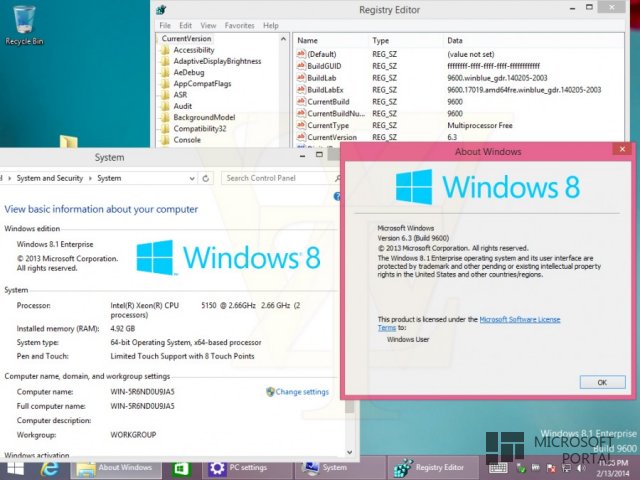The width and height of the screenshot is (640, 480).
Task: Select the AeDebug registry key
Action: point(189,73)
